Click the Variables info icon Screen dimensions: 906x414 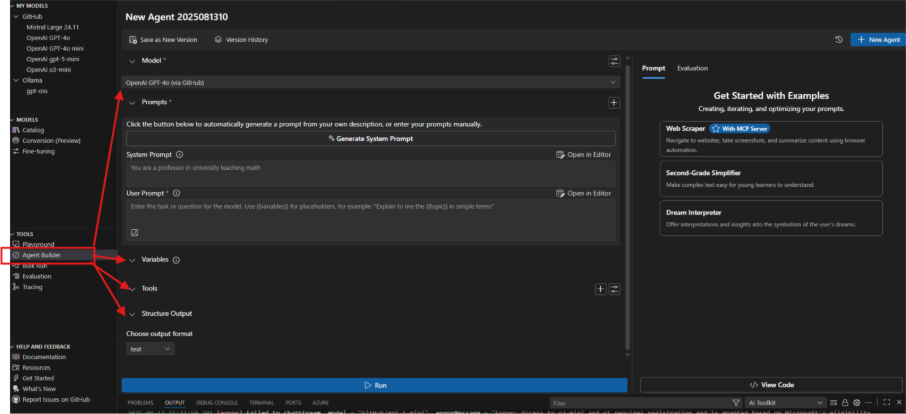coord(176,260)
